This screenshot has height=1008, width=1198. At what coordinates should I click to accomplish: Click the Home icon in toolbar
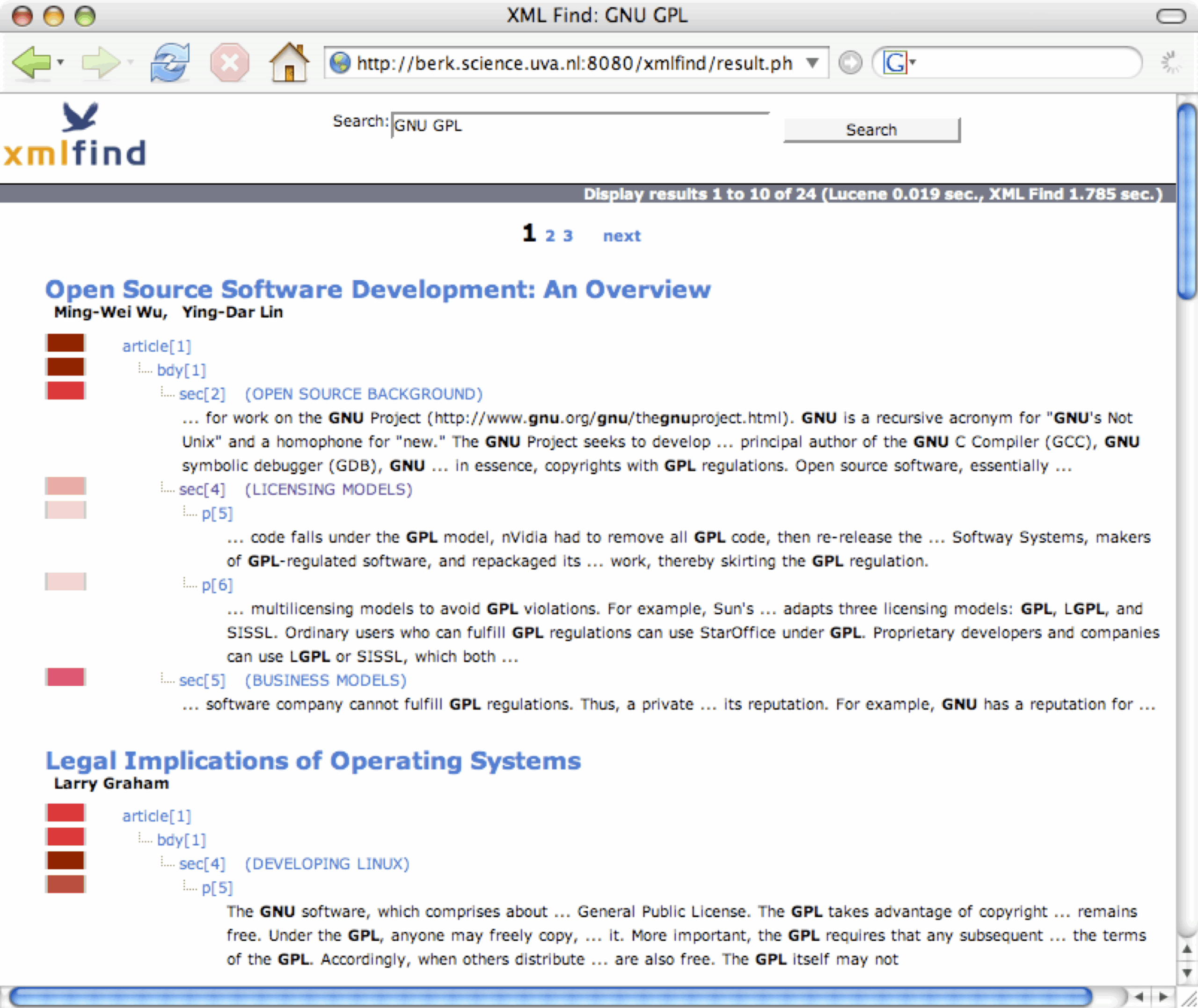coord(289,62)
